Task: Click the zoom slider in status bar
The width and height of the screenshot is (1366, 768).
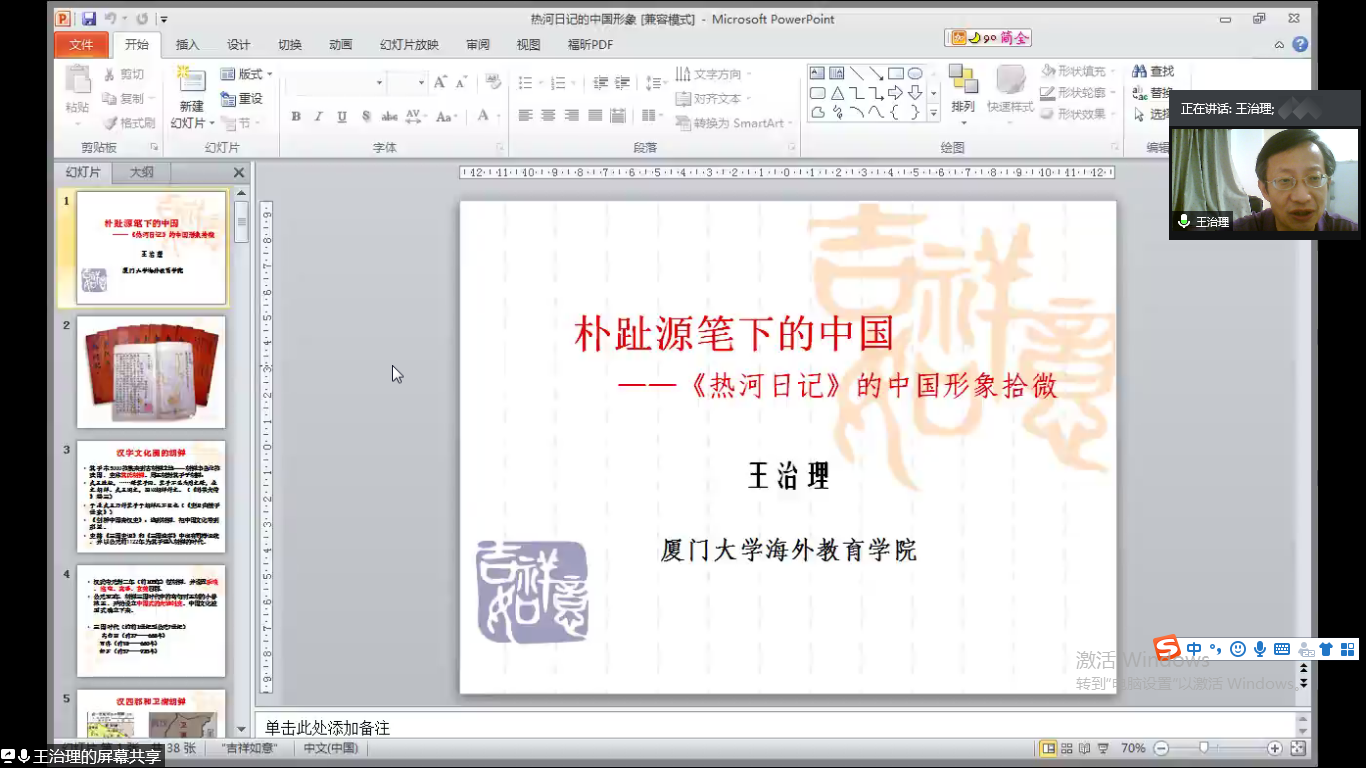Action: point(1204,748)
